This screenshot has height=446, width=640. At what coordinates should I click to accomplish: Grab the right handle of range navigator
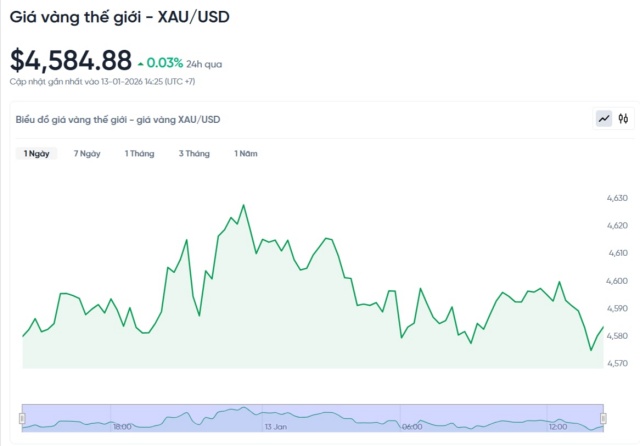tap(603, 417)
